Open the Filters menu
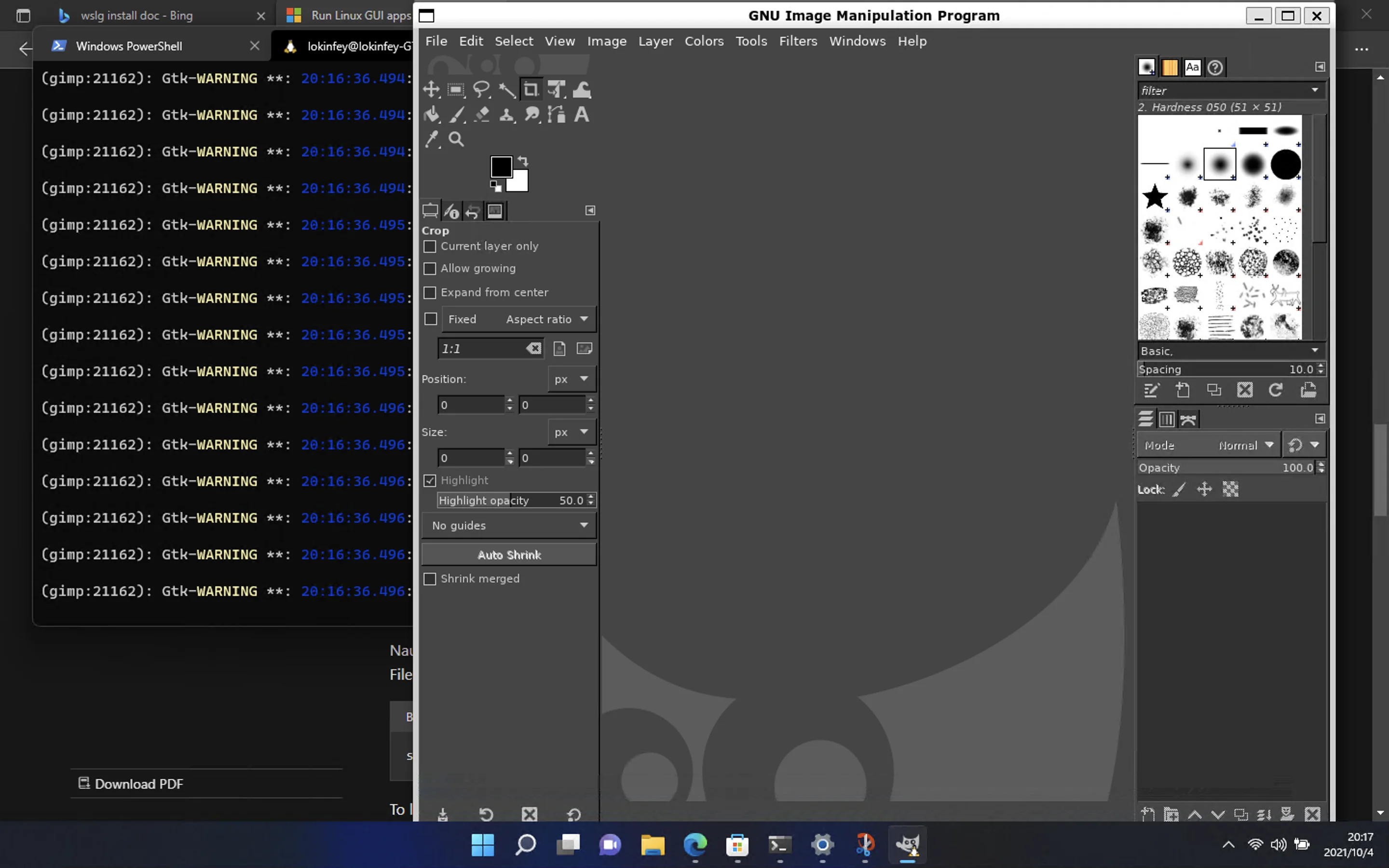1389x868 pixels. [798, 41]
